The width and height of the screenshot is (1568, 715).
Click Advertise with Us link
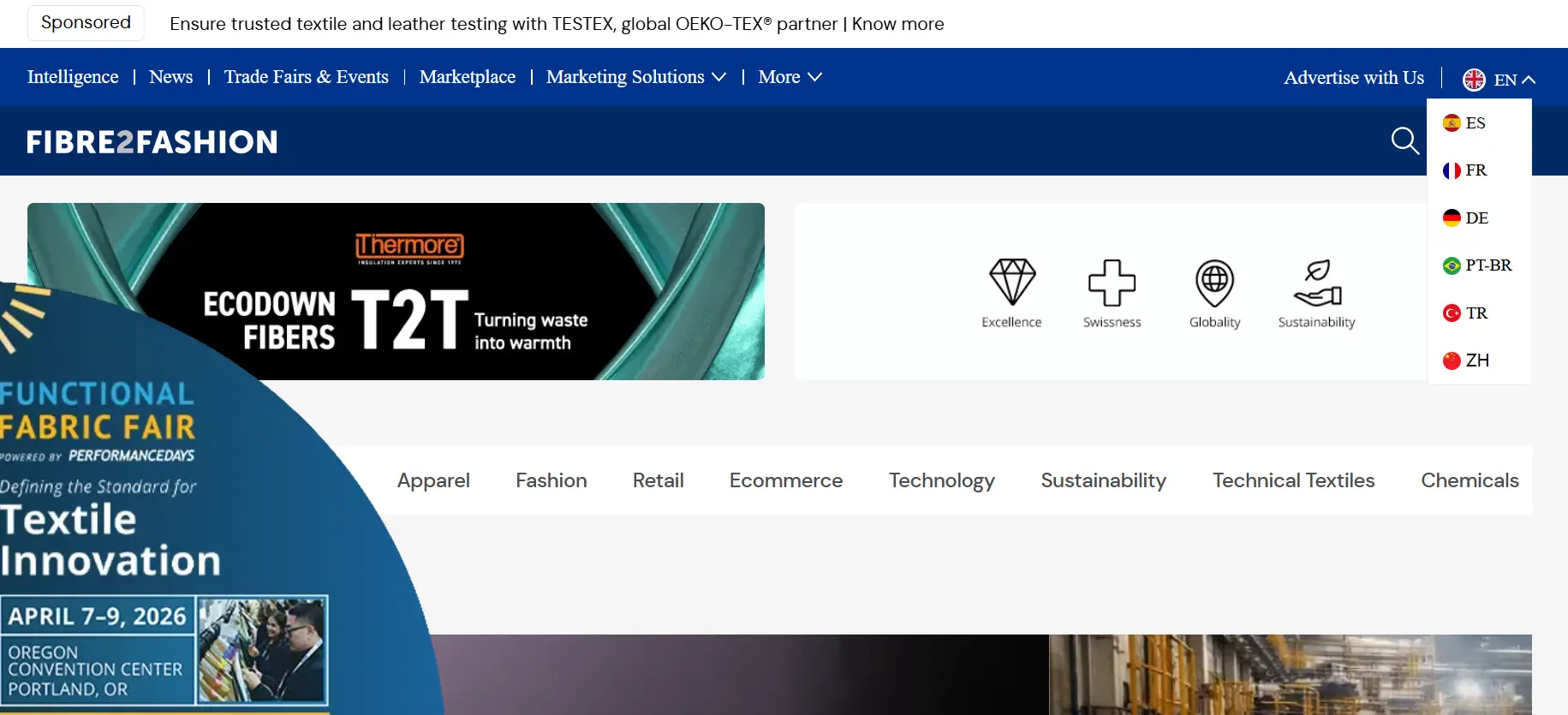coord(1354,78)
